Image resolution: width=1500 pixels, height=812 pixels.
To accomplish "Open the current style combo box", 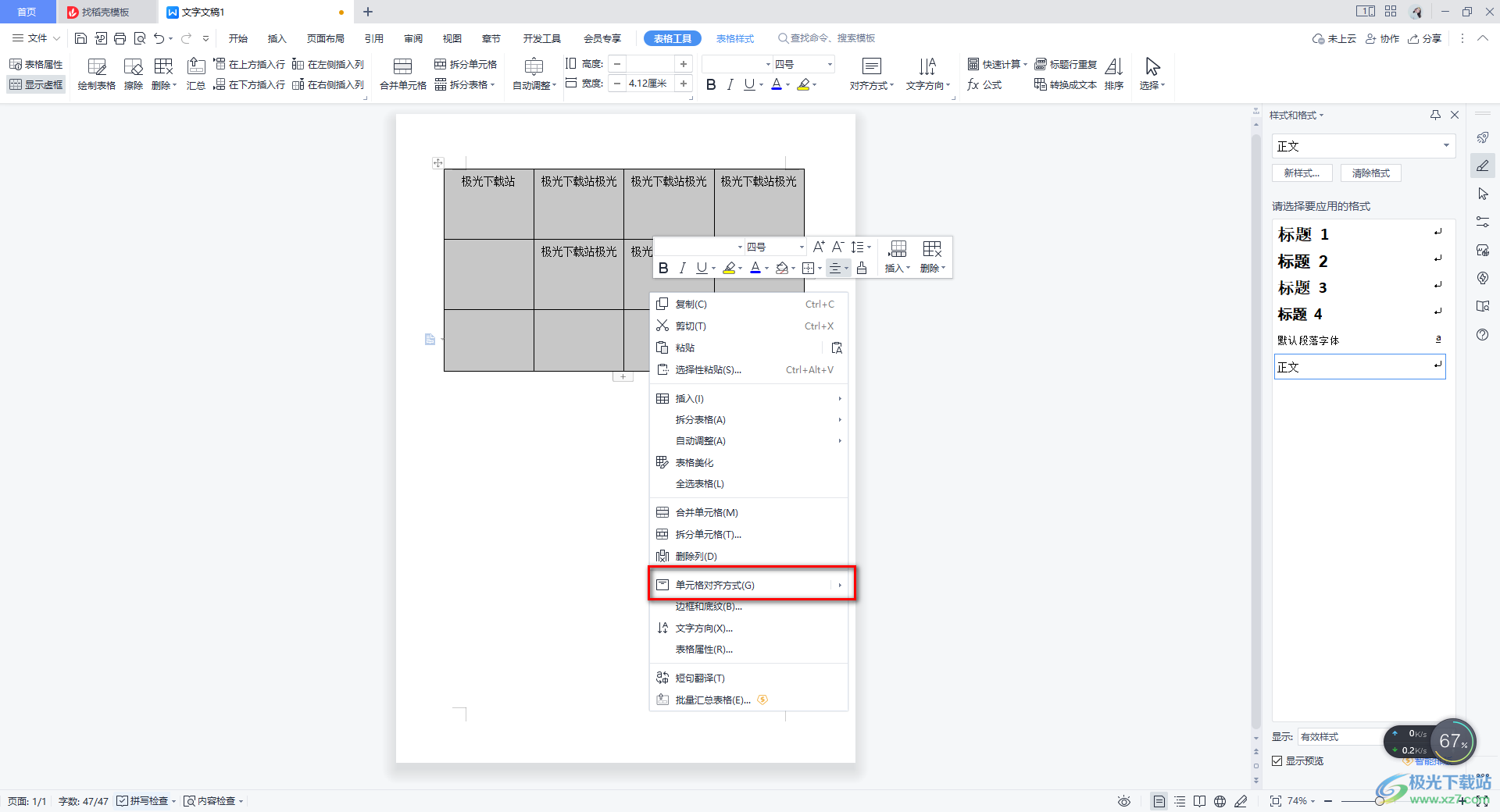I will (1363, 146).
